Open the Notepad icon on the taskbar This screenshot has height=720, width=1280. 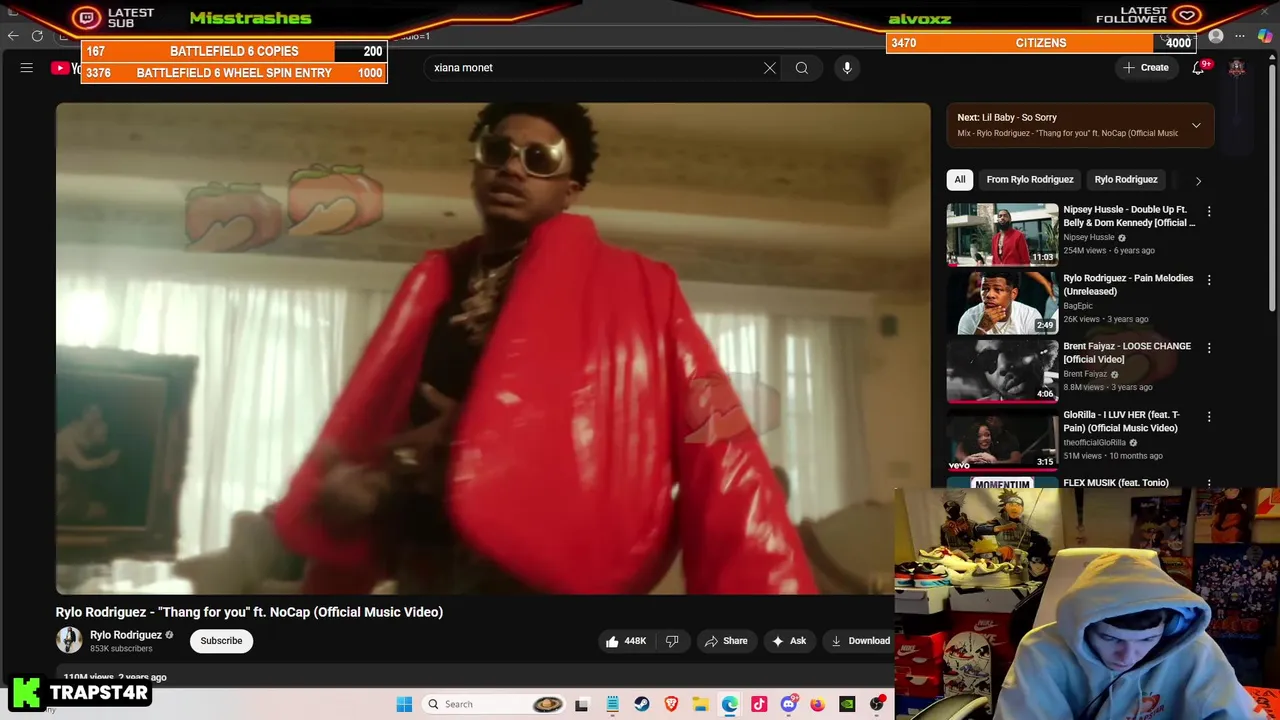(x=612, y=704)
